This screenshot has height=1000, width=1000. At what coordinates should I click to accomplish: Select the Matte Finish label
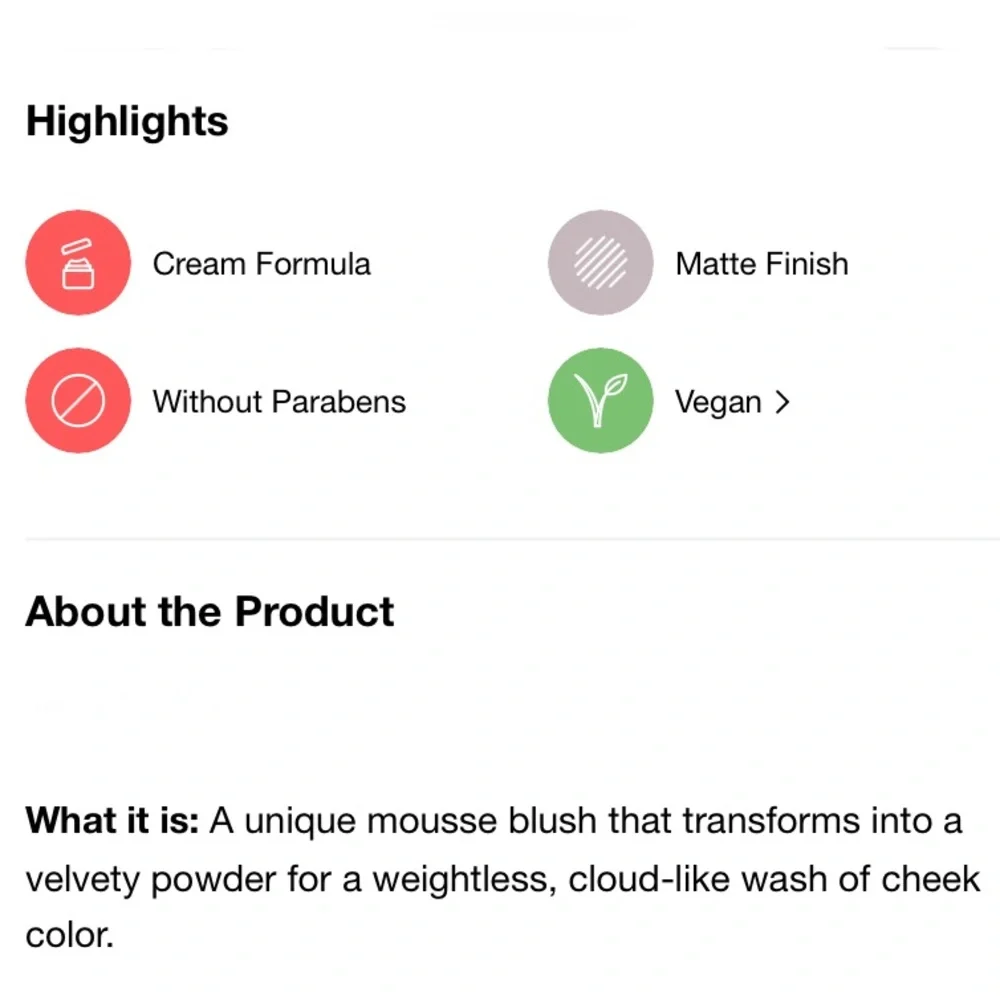[761, 264]
